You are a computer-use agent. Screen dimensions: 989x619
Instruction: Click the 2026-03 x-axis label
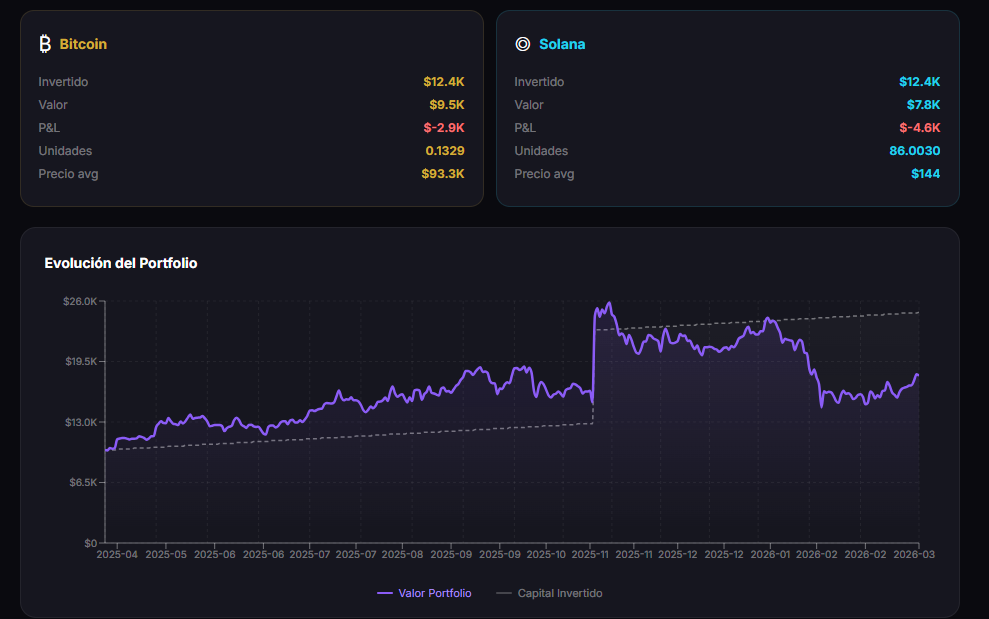click(914, 554)
